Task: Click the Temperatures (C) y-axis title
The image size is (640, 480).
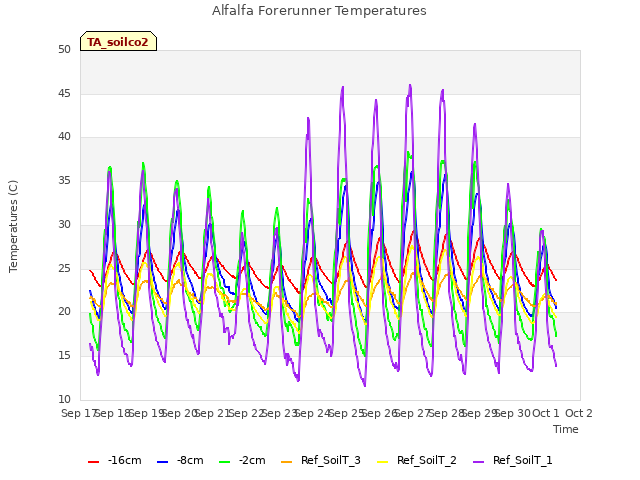Action: pos(13,226)
